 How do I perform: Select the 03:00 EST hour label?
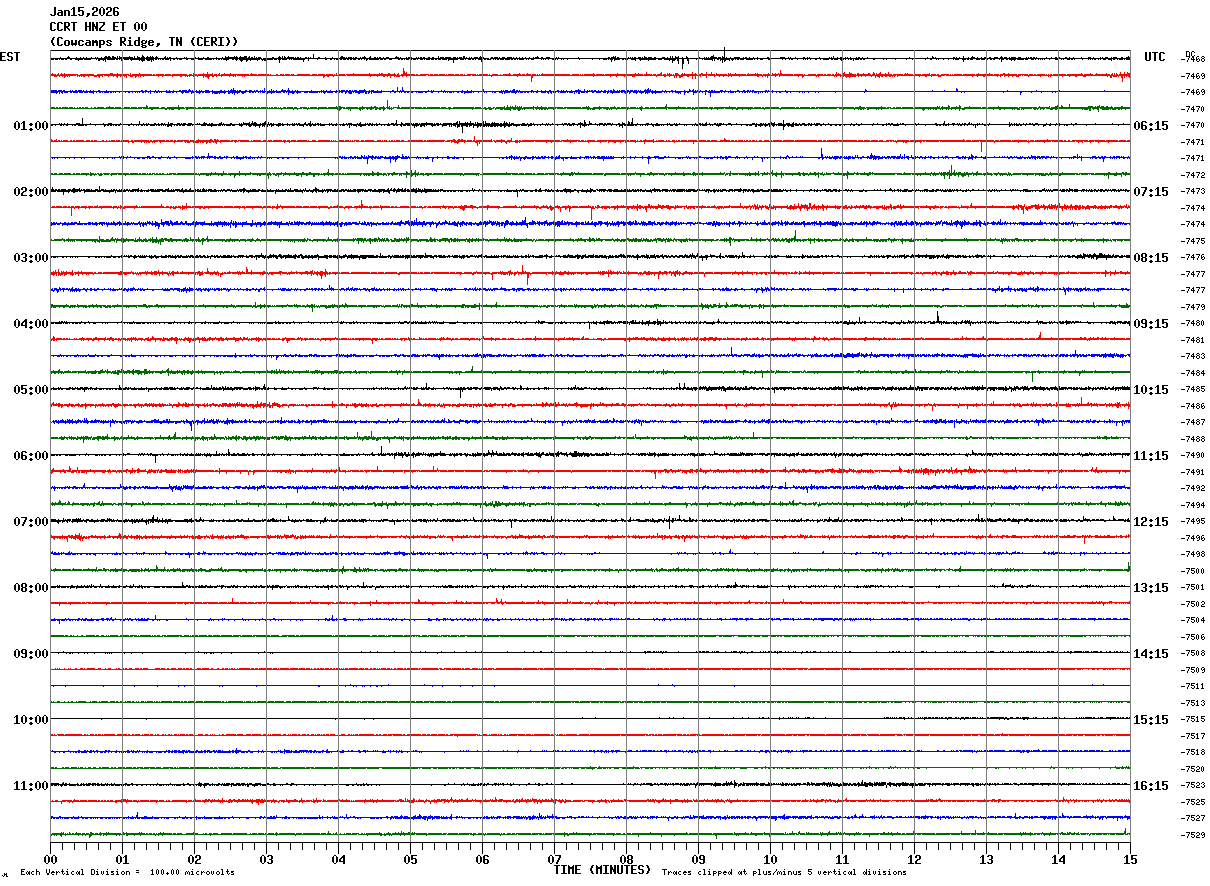point(31,258)
